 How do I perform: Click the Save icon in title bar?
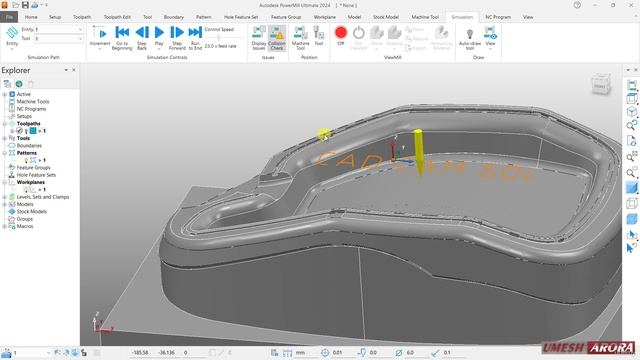[x=25, y=5]
